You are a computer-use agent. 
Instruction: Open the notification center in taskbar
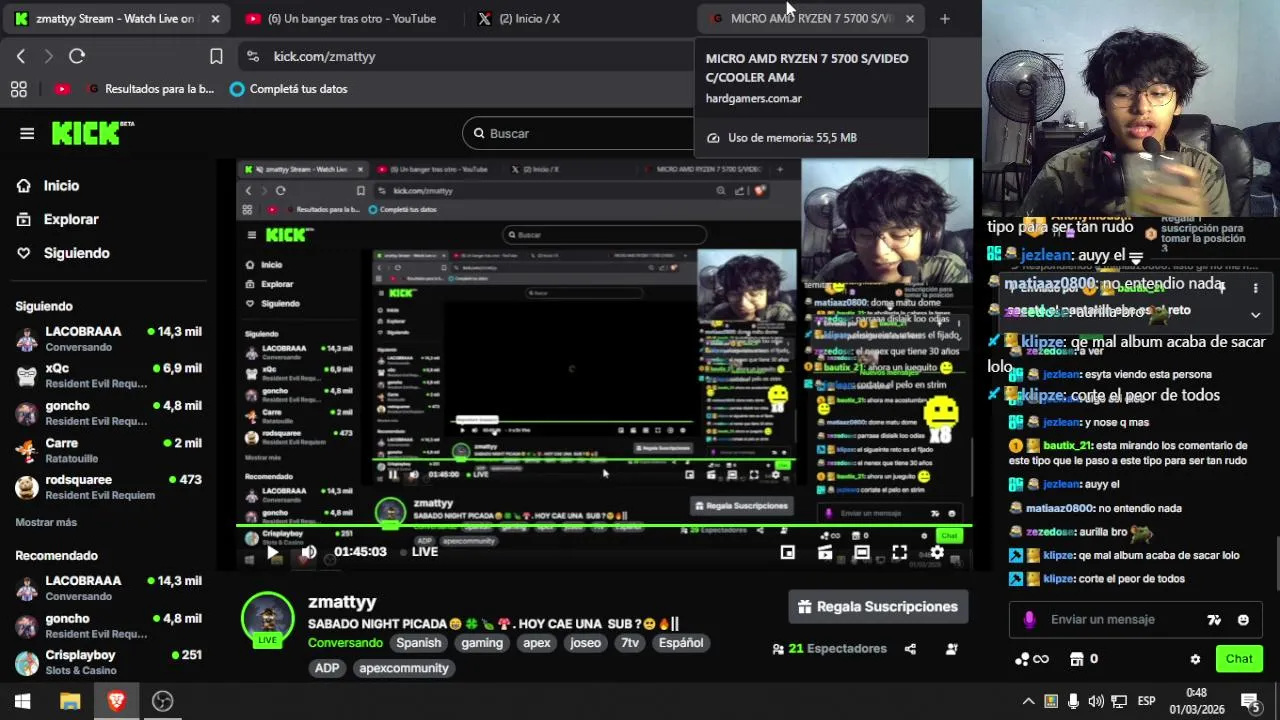(1249, 701)
